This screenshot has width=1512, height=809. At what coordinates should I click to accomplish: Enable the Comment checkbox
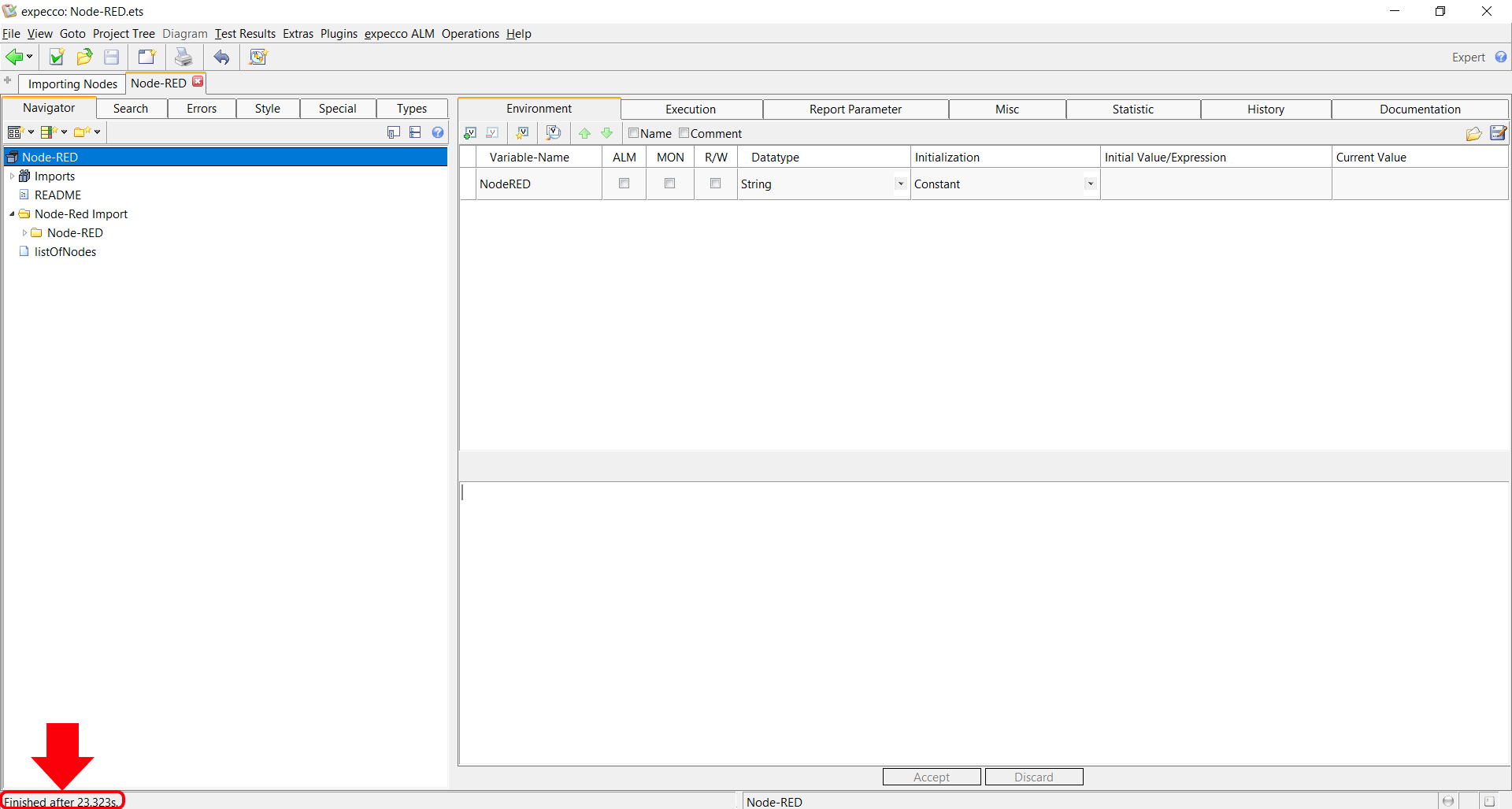(x=684, y=133)
